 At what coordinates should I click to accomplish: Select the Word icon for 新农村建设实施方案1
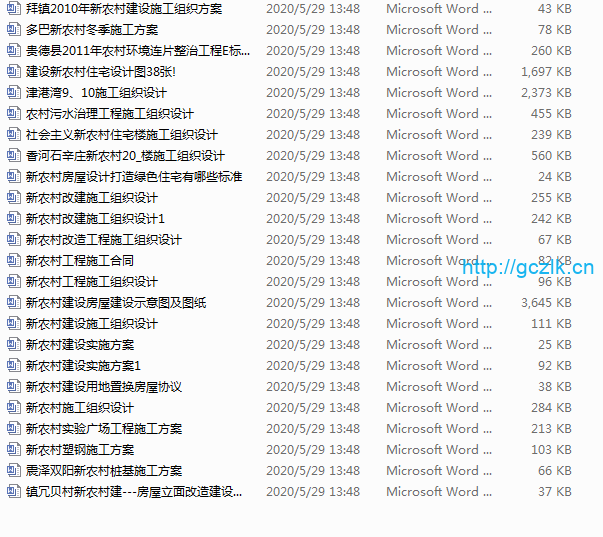[14, 366]
